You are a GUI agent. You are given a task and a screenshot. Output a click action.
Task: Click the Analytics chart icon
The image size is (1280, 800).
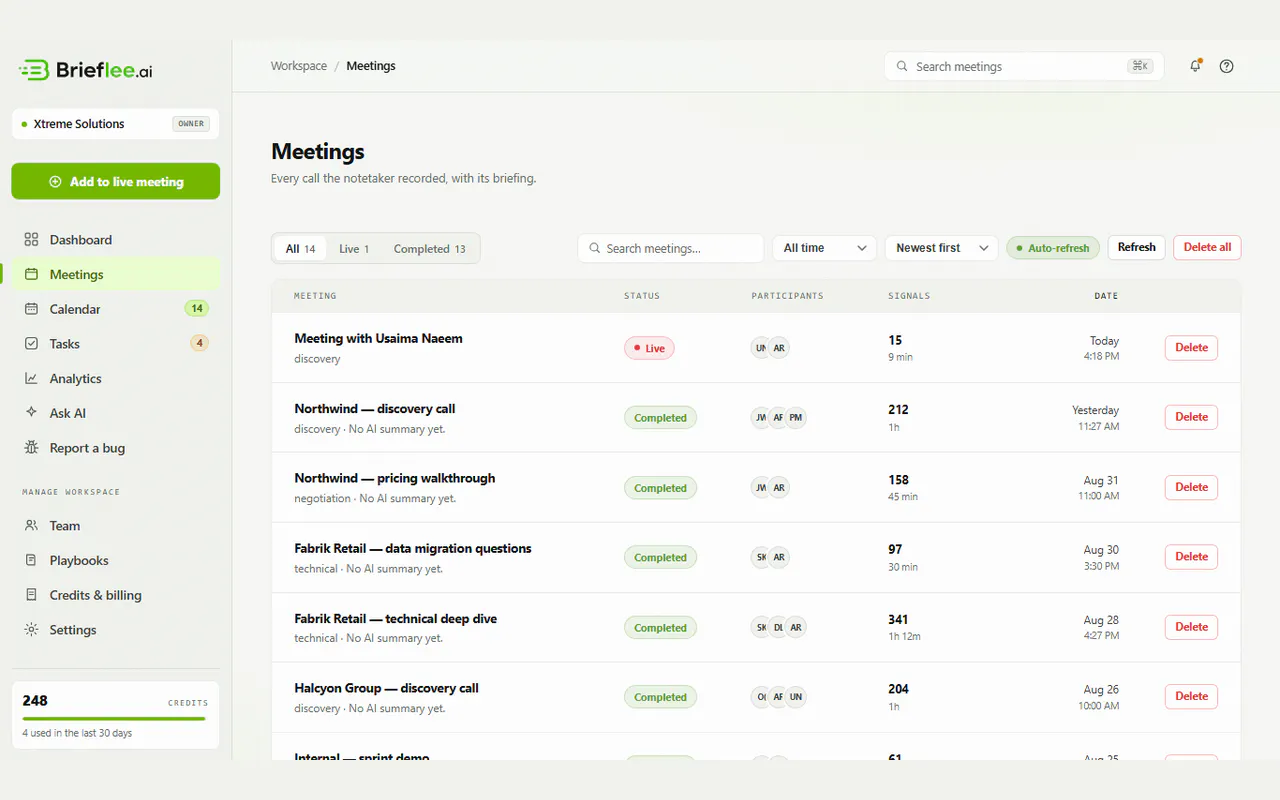pyautogui.click(x=31, y=379)
